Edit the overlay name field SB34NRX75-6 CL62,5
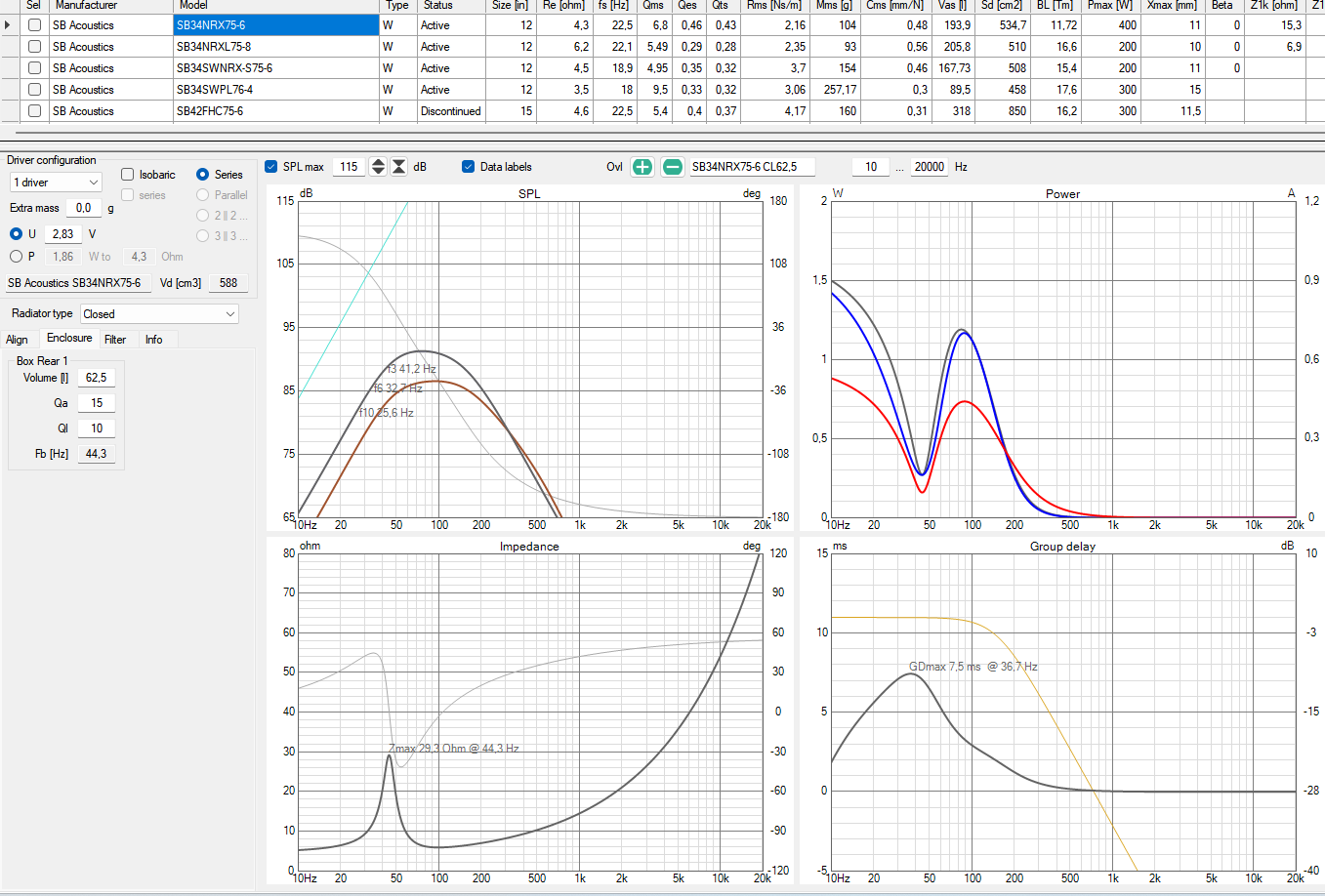Image resolution: width=1325 pixels, height=896 pixels. click(752, 167)
